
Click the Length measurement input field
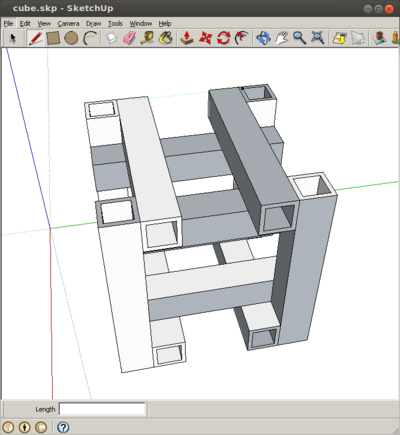(x=102, y=409)
